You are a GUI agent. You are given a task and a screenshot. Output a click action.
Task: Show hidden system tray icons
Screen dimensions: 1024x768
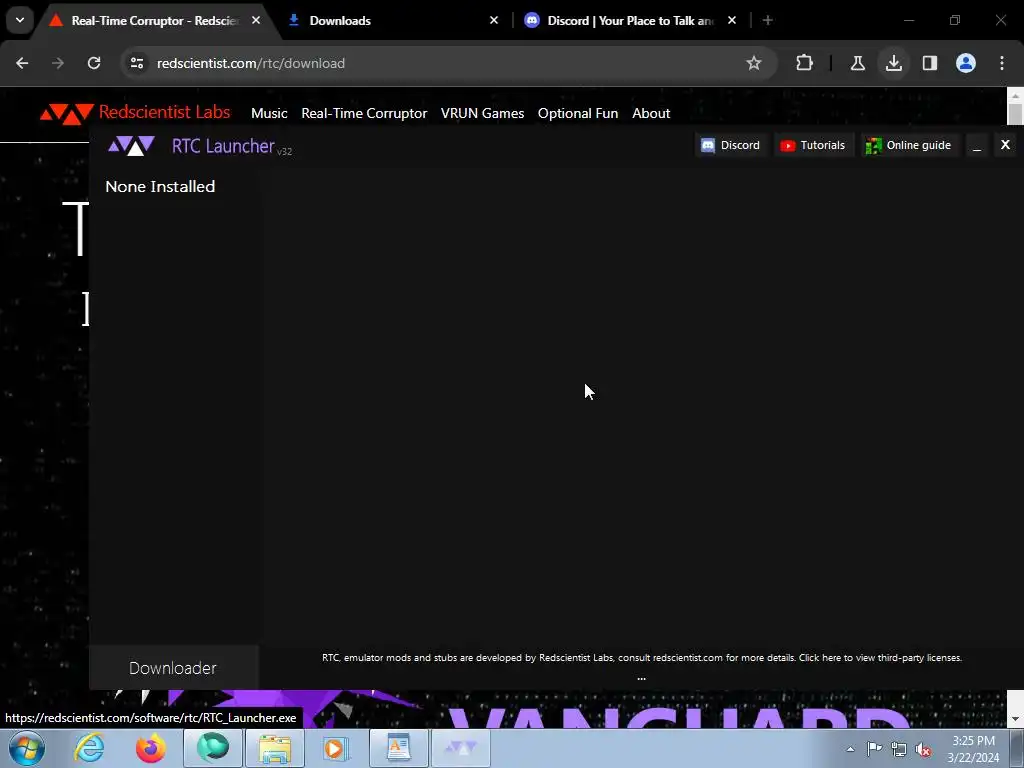[850, 749]
